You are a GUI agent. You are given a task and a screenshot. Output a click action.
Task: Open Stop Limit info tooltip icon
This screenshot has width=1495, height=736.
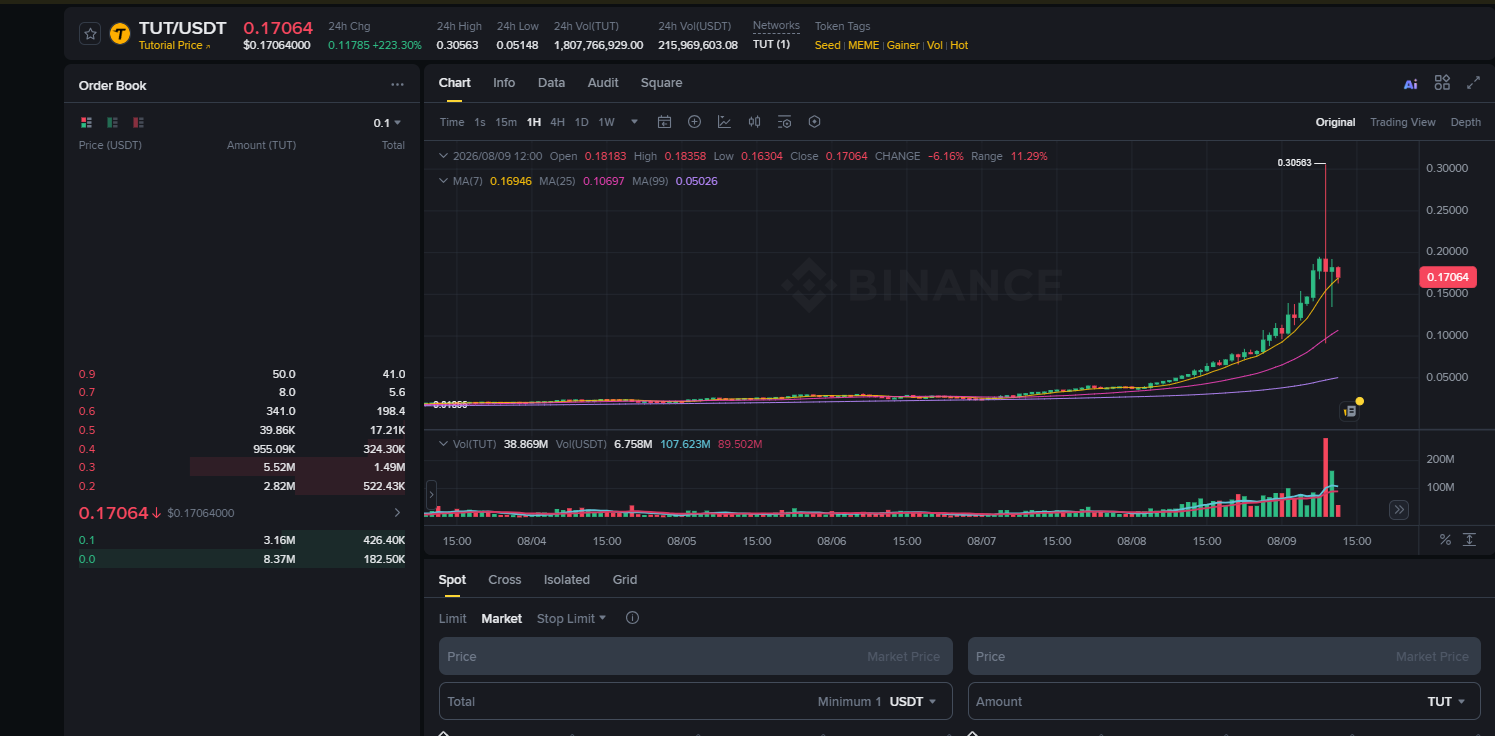632,618
